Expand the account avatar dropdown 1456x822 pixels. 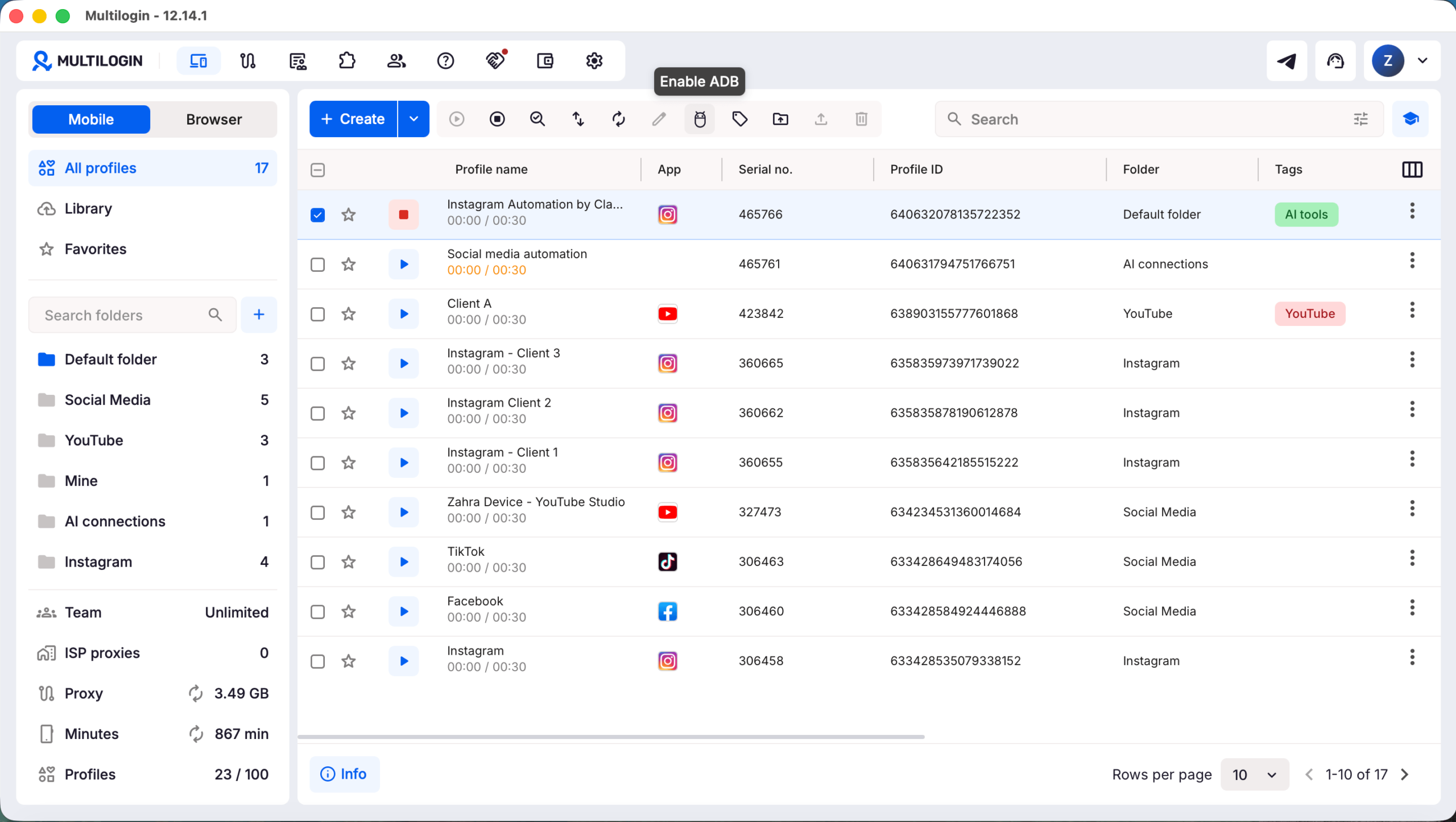(x=1422, y=61)
